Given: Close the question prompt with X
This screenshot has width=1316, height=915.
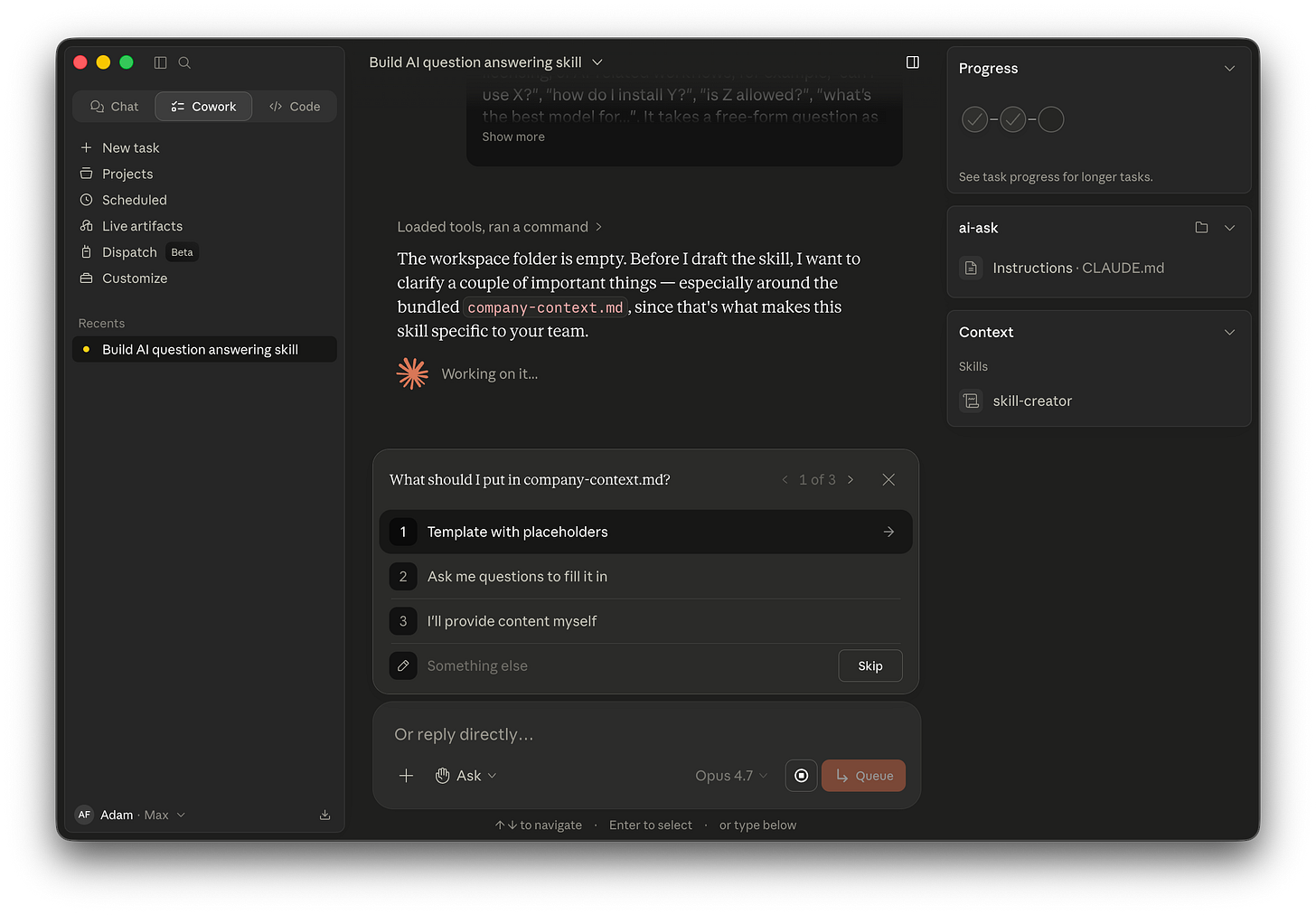Looking at the screenshot, I should 888,480.
